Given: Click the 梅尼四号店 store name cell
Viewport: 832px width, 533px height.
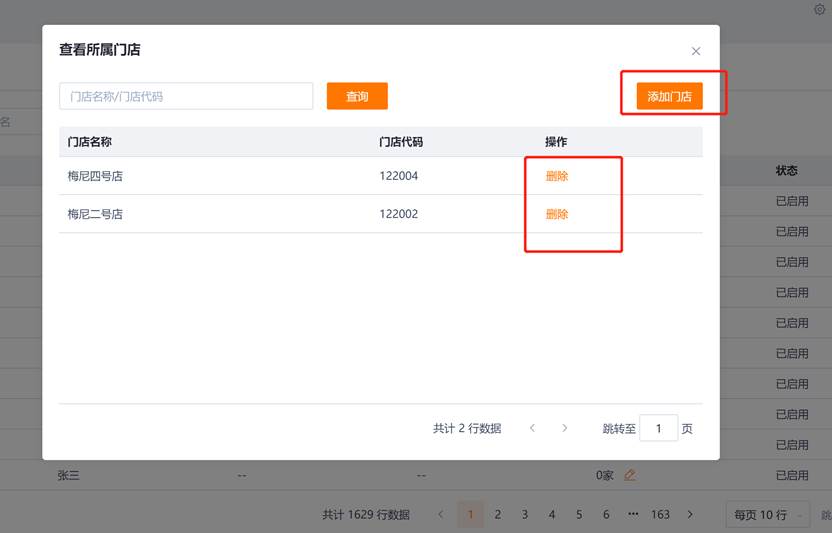Looking at the screenshot, I should 95,176.
